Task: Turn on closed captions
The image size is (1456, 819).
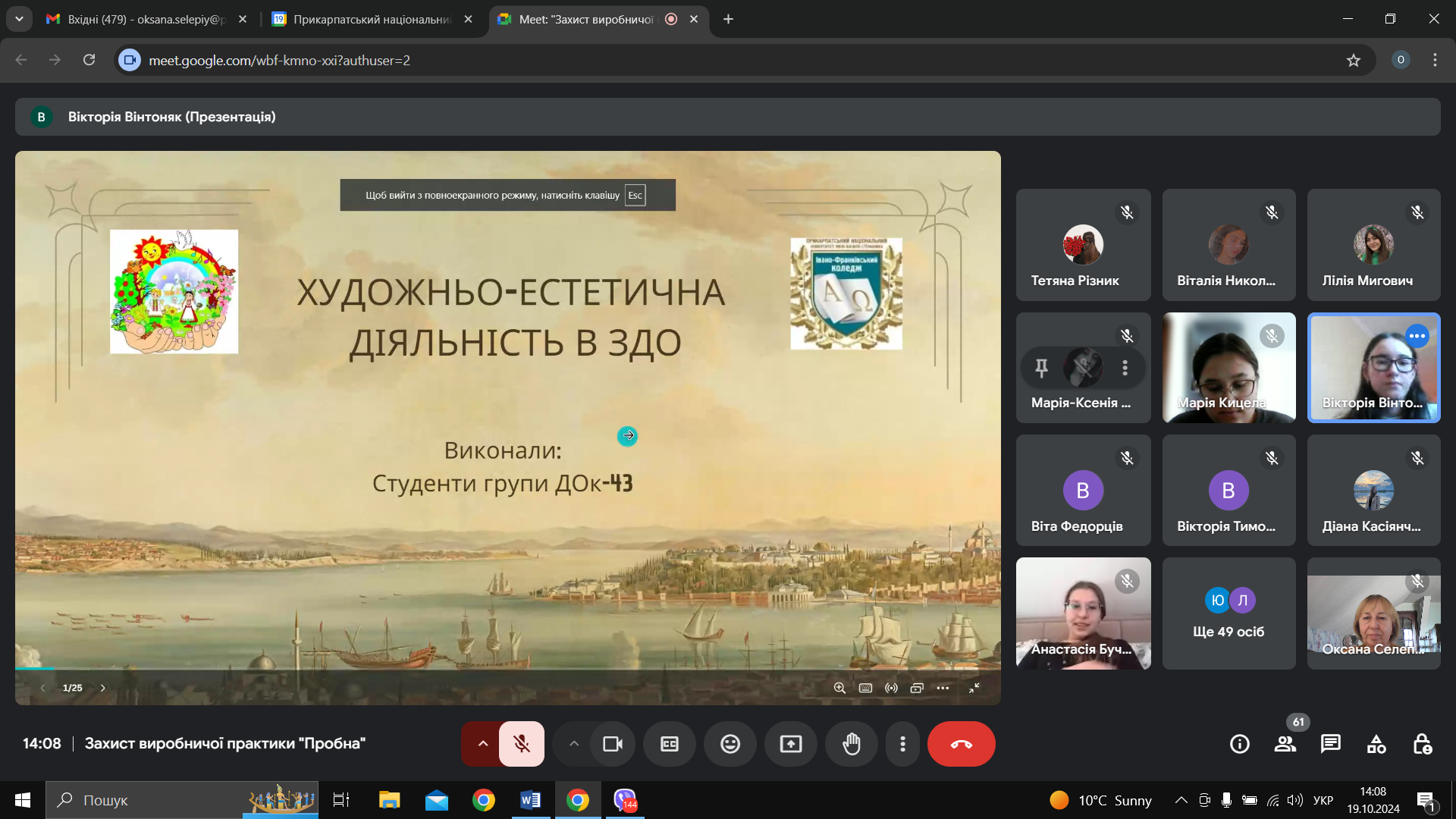Action: [670, 744]
